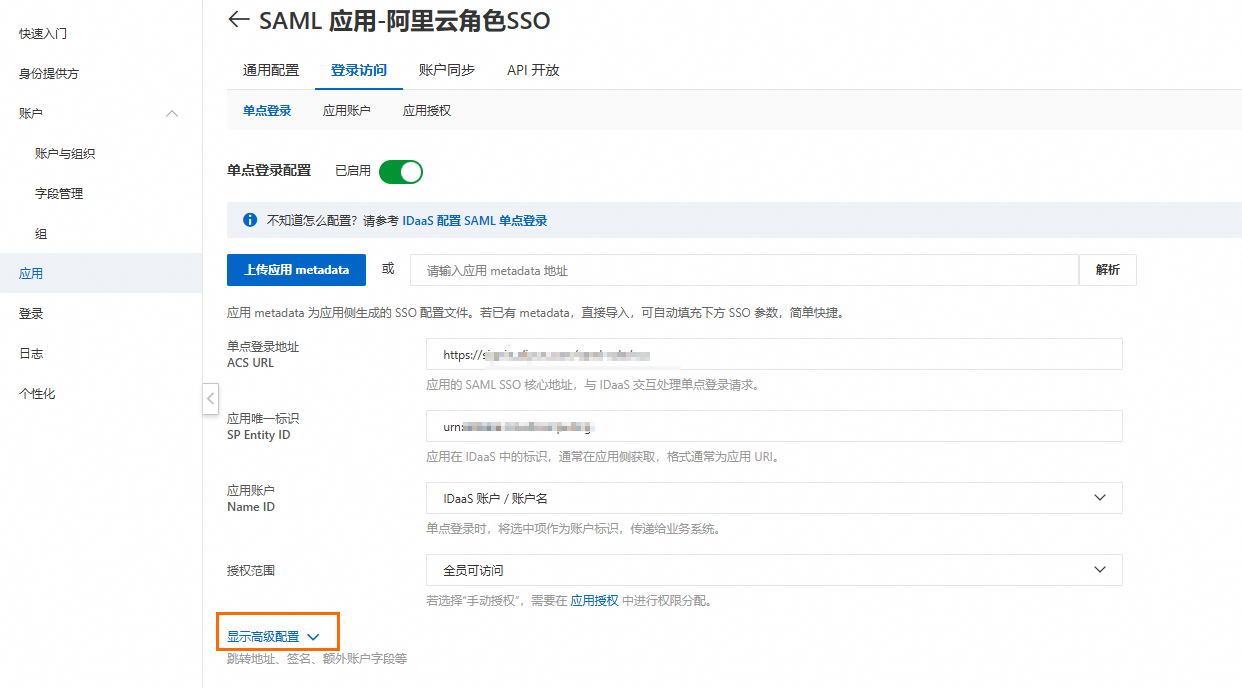Collapse the 账户 sidebar section
This screenshot has height=688, width=1242.
172,114
